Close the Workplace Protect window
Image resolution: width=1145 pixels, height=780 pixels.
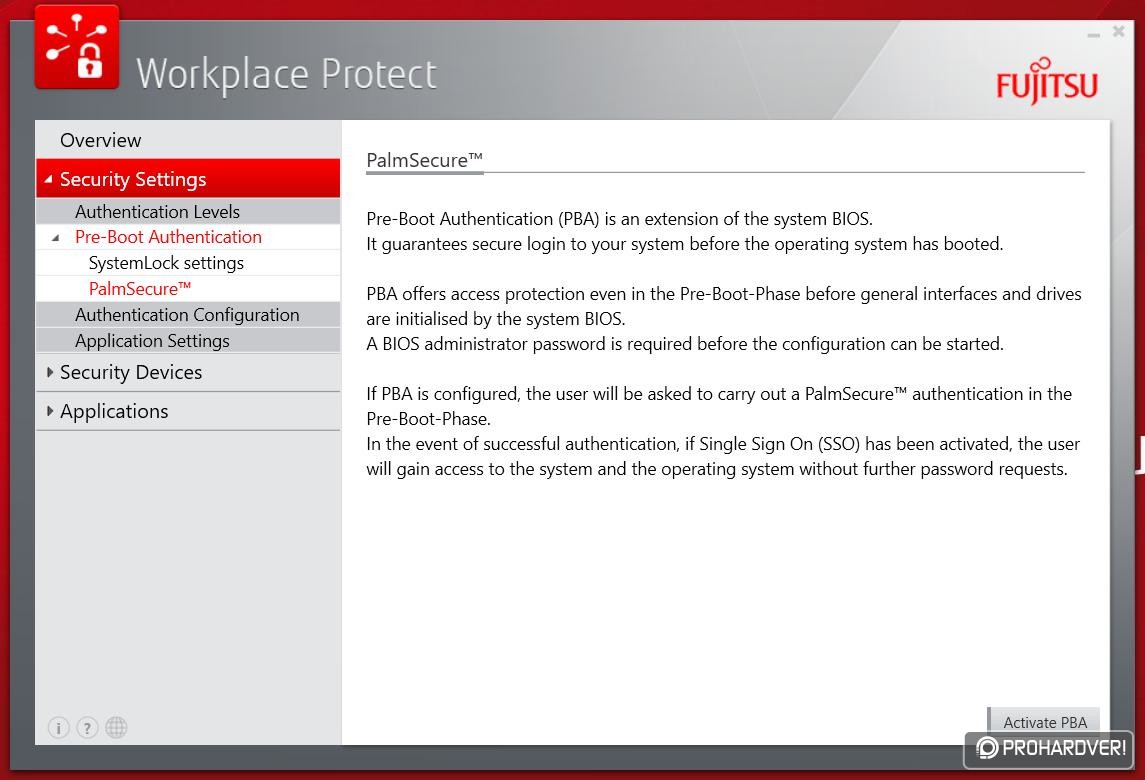coord(1119,31)
